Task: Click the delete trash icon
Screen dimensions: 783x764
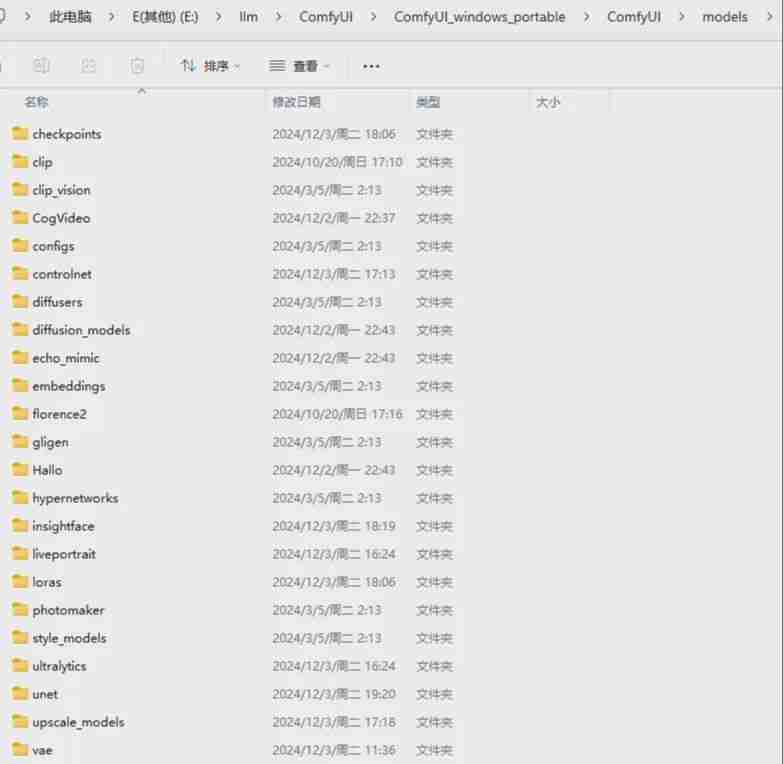Action: pyautogui.click(x=137, y=65)
